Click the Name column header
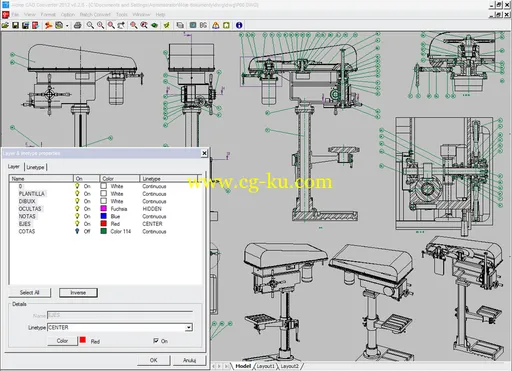The width and height of the screenshot is (512, 371). point(41,178)
